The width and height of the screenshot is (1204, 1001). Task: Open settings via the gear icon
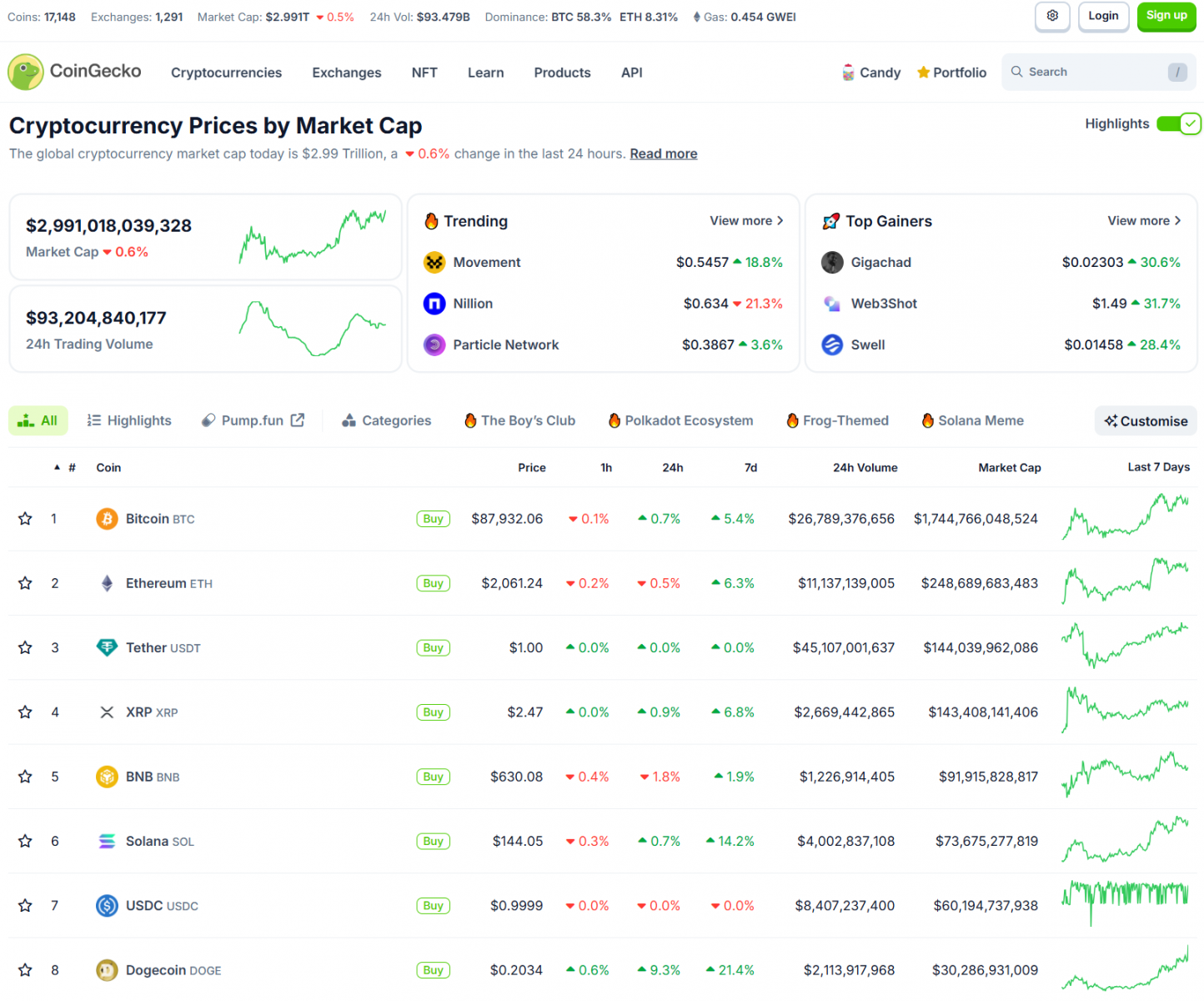coord(1052,16)
